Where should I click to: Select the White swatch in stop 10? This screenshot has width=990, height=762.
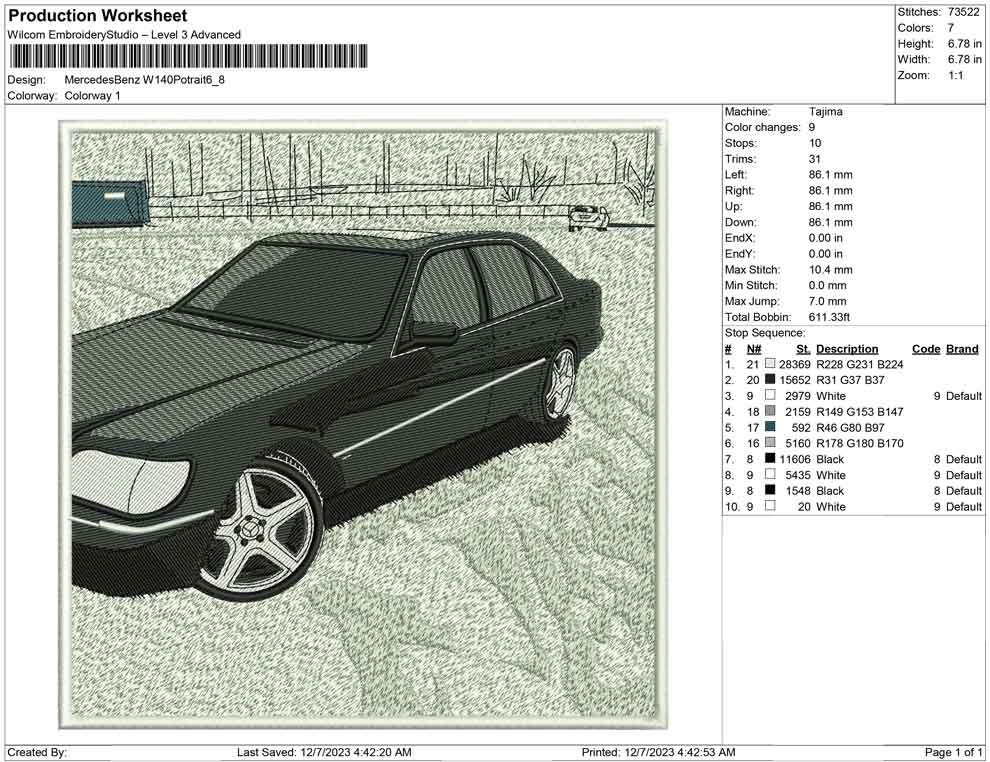770,506
